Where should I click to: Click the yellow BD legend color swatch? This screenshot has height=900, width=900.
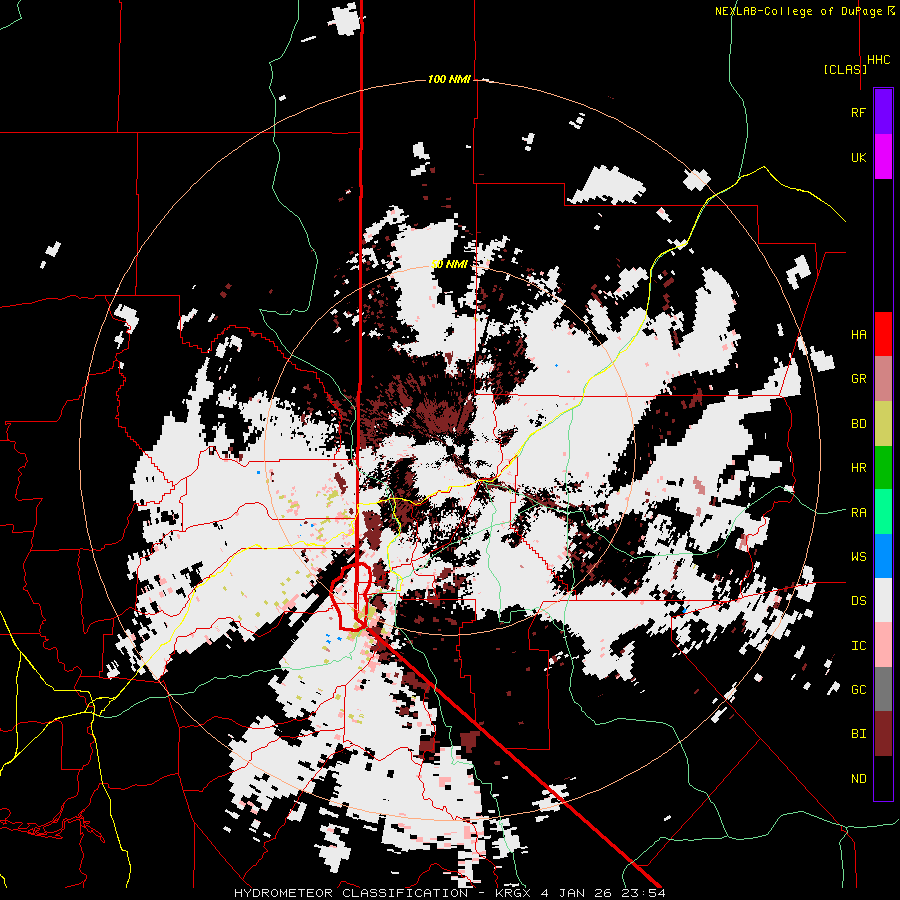tap(883, 424)
